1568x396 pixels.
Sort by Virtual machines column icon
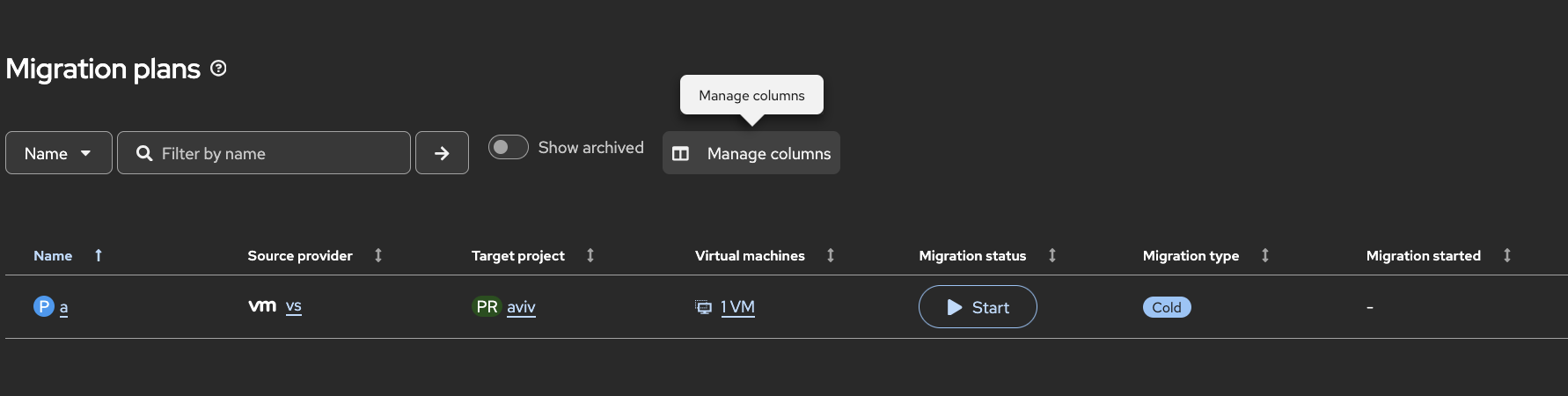coord(831,255)
